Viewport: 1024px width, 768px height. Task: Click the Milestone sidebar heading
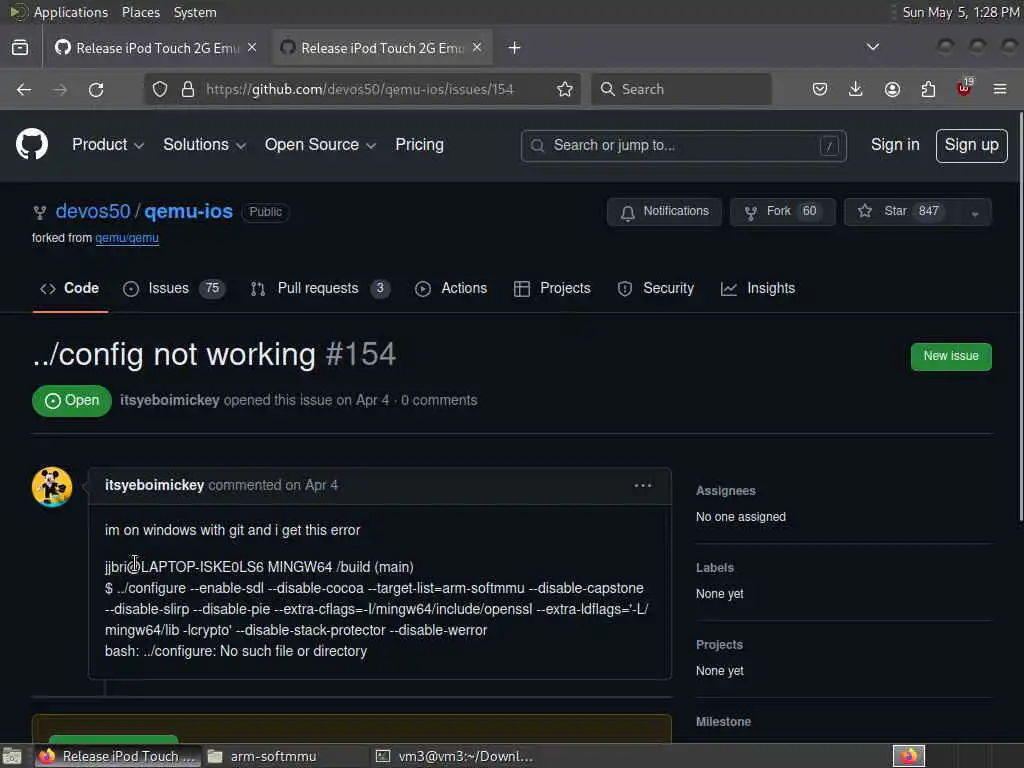pyautogui.click(x=724, y=722)
